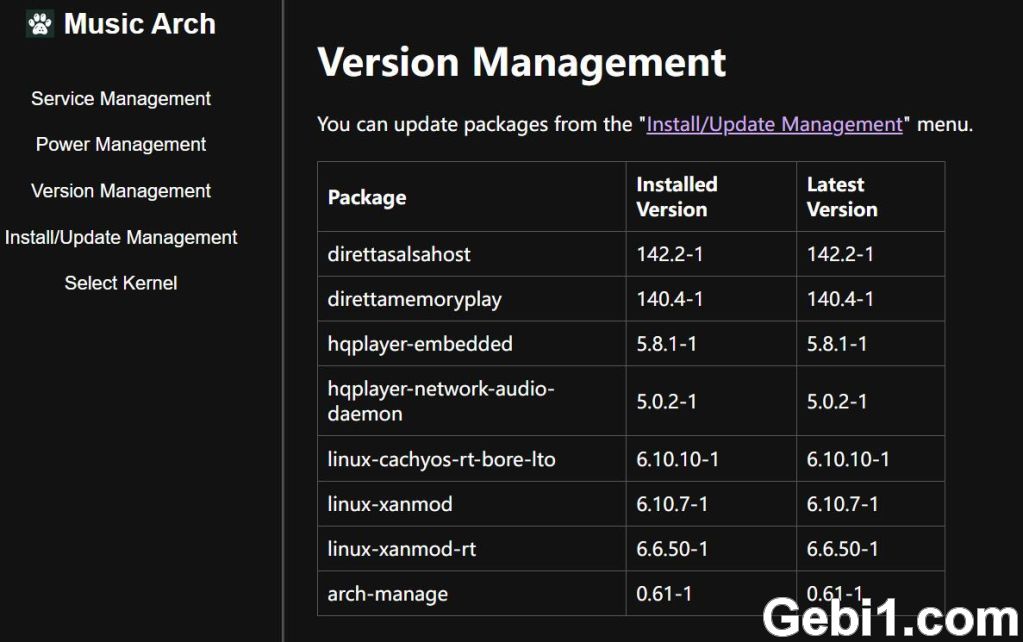1023x642 pixels.
Task: Open Install/Update Management sidebar item
Action: click(x=121, y=237)
